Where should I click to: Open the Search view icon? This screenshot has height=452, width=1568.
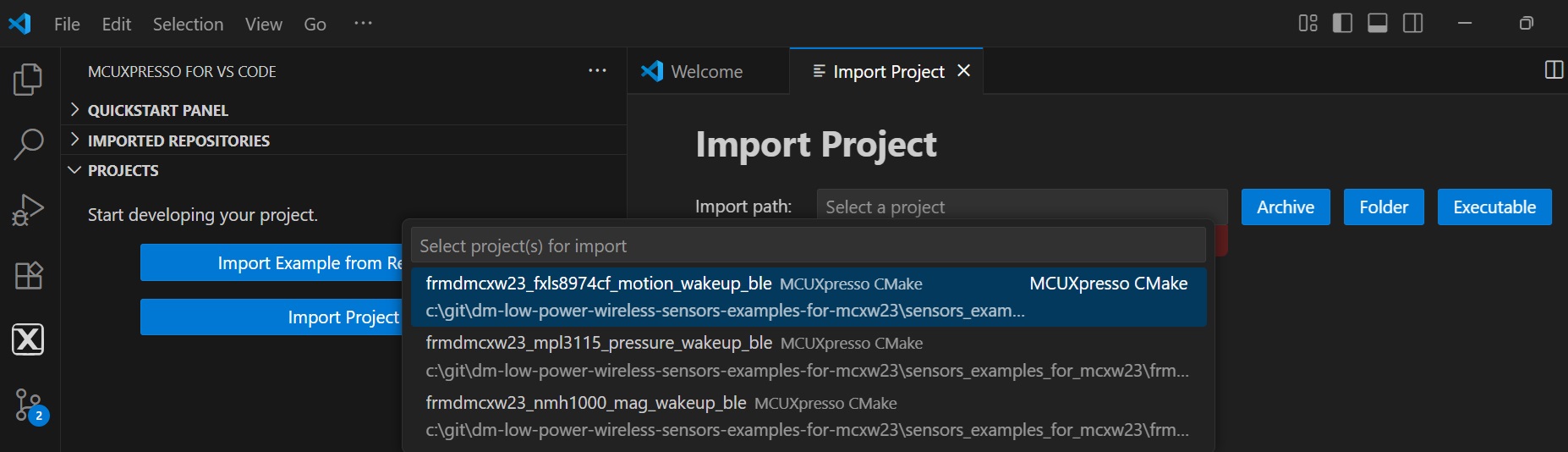click(28, 145)
